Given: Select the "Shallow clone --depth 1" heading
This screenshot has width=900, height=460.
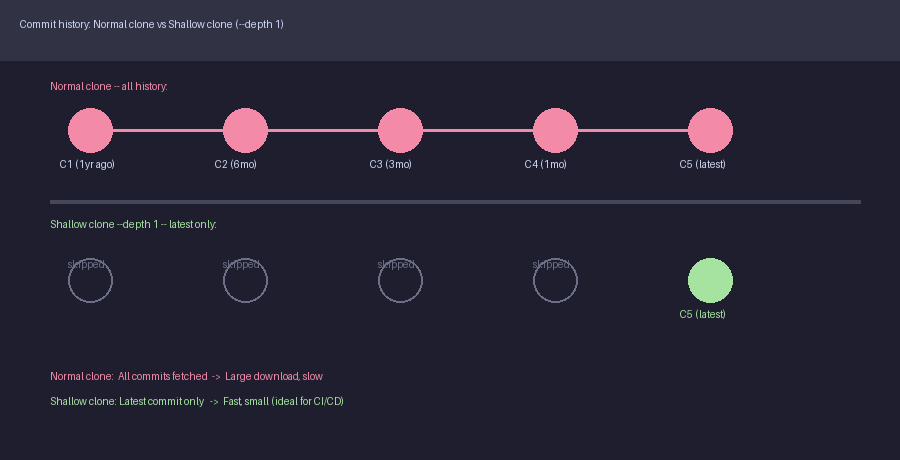Looking at the screenshot, I should (x=133, y=224).
